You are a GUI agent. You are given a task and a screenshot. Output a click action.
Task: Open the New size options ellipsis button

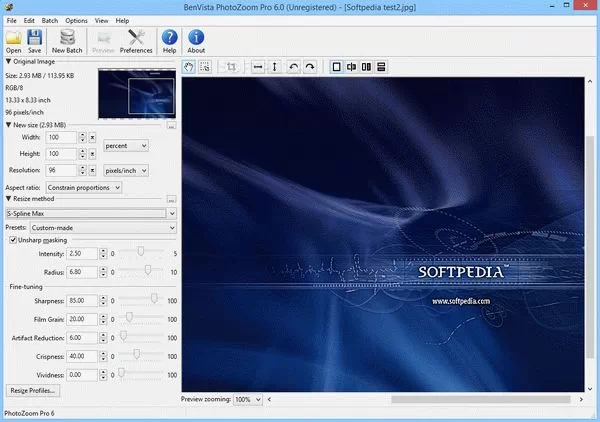tap(171, 125)
